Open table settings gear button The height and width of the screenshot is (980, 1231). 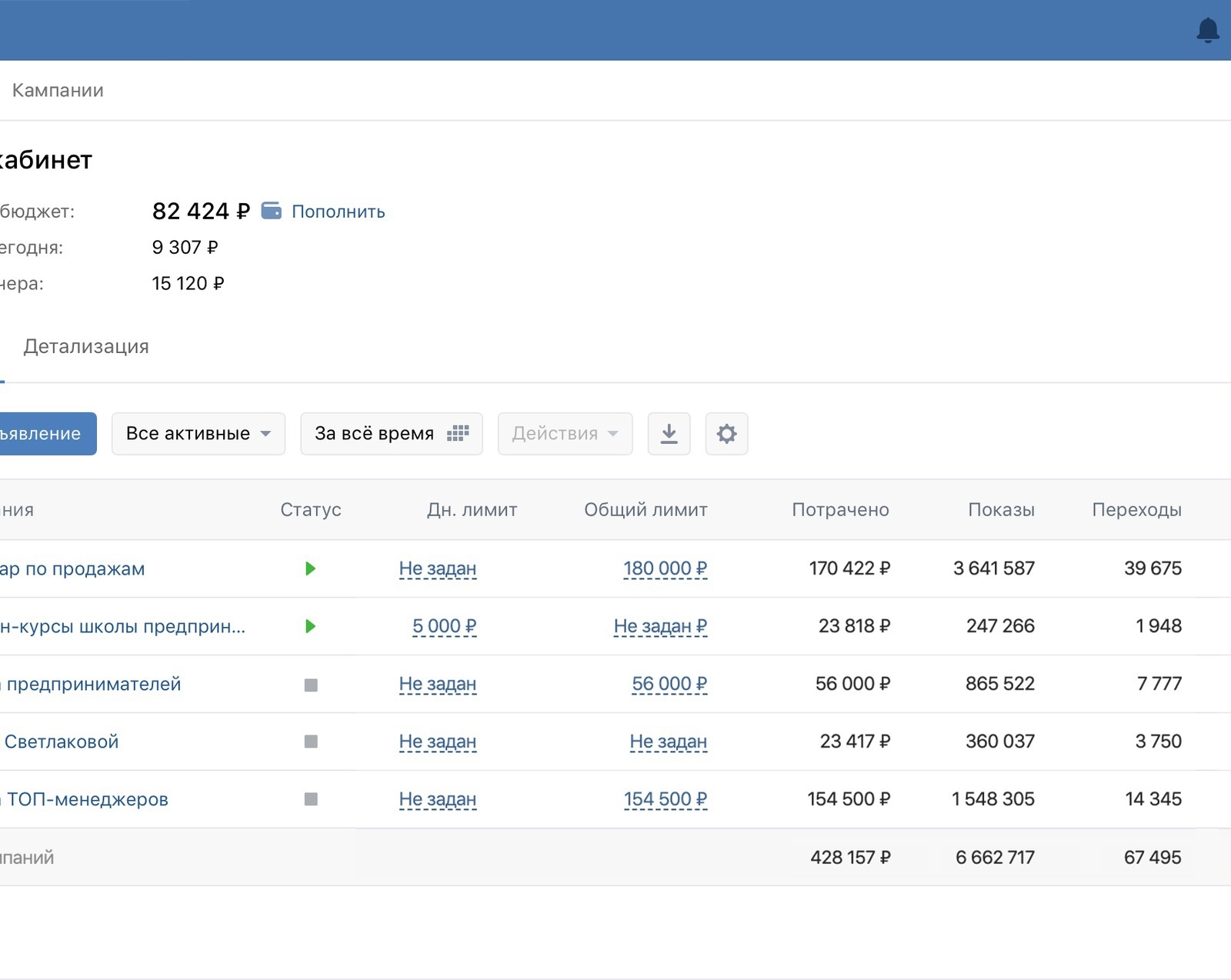pyautogui.click(x=727, y=434)
